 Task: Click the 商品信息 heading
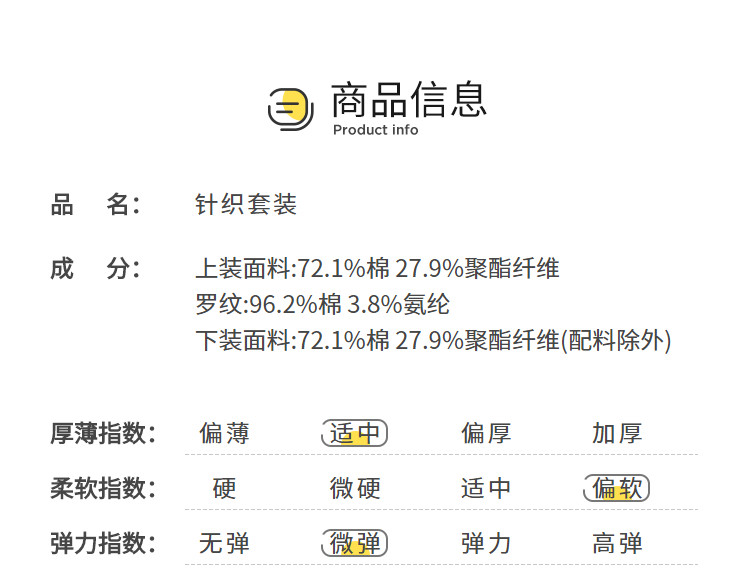point(408,100)
